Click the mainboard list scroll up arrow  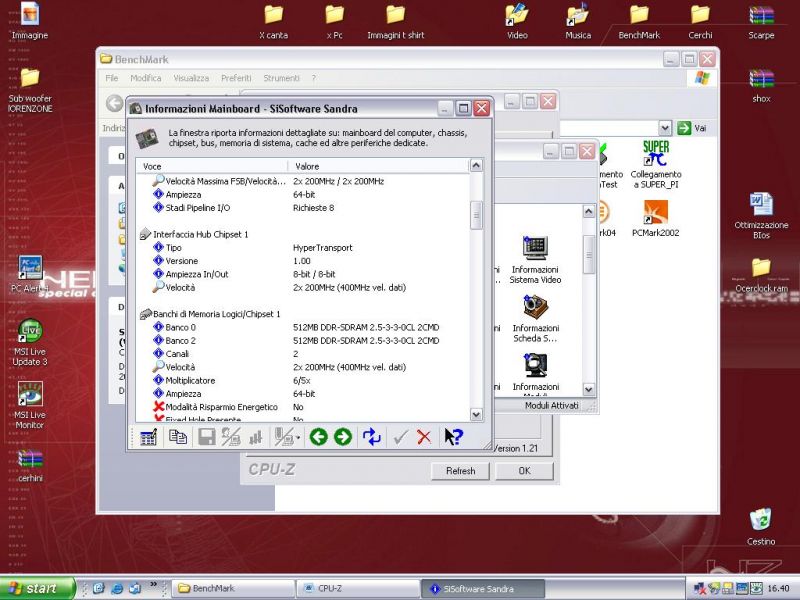[x=476, y=165]
